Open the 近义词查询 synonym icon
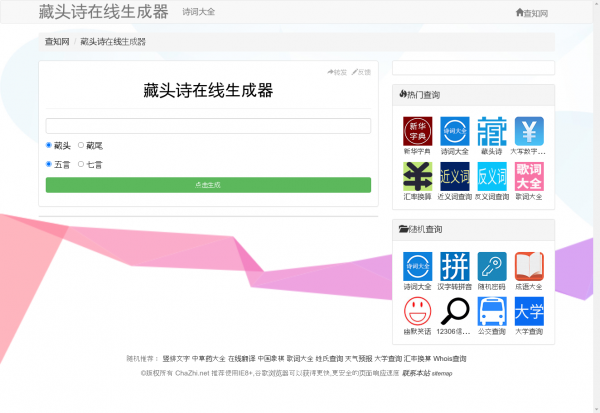The width and height of the screenshot is (600, 413). (x=454, y=176)
